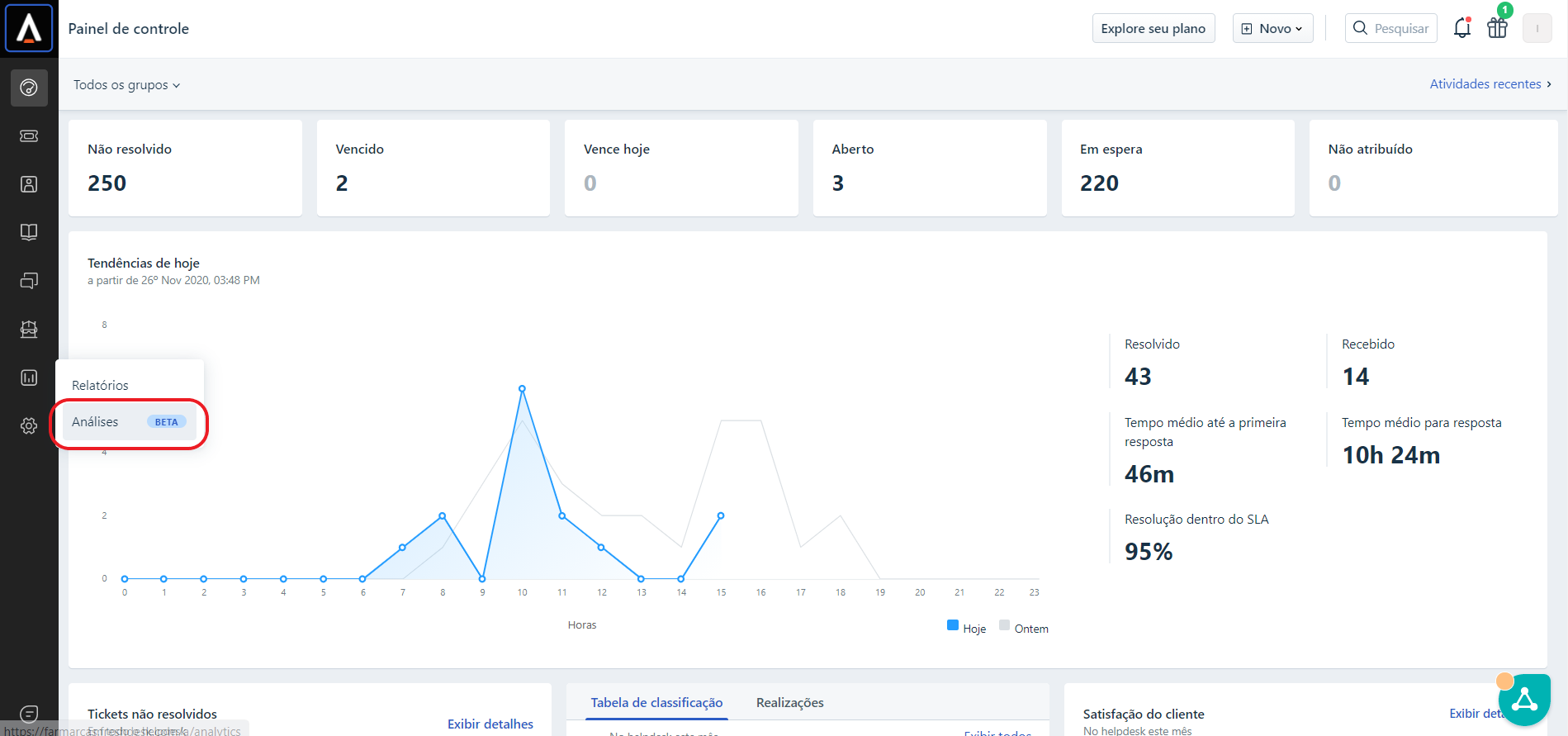1568x736 pixels.
Task: Open the knowledge base book icon
Action: [x=29, y=232]
